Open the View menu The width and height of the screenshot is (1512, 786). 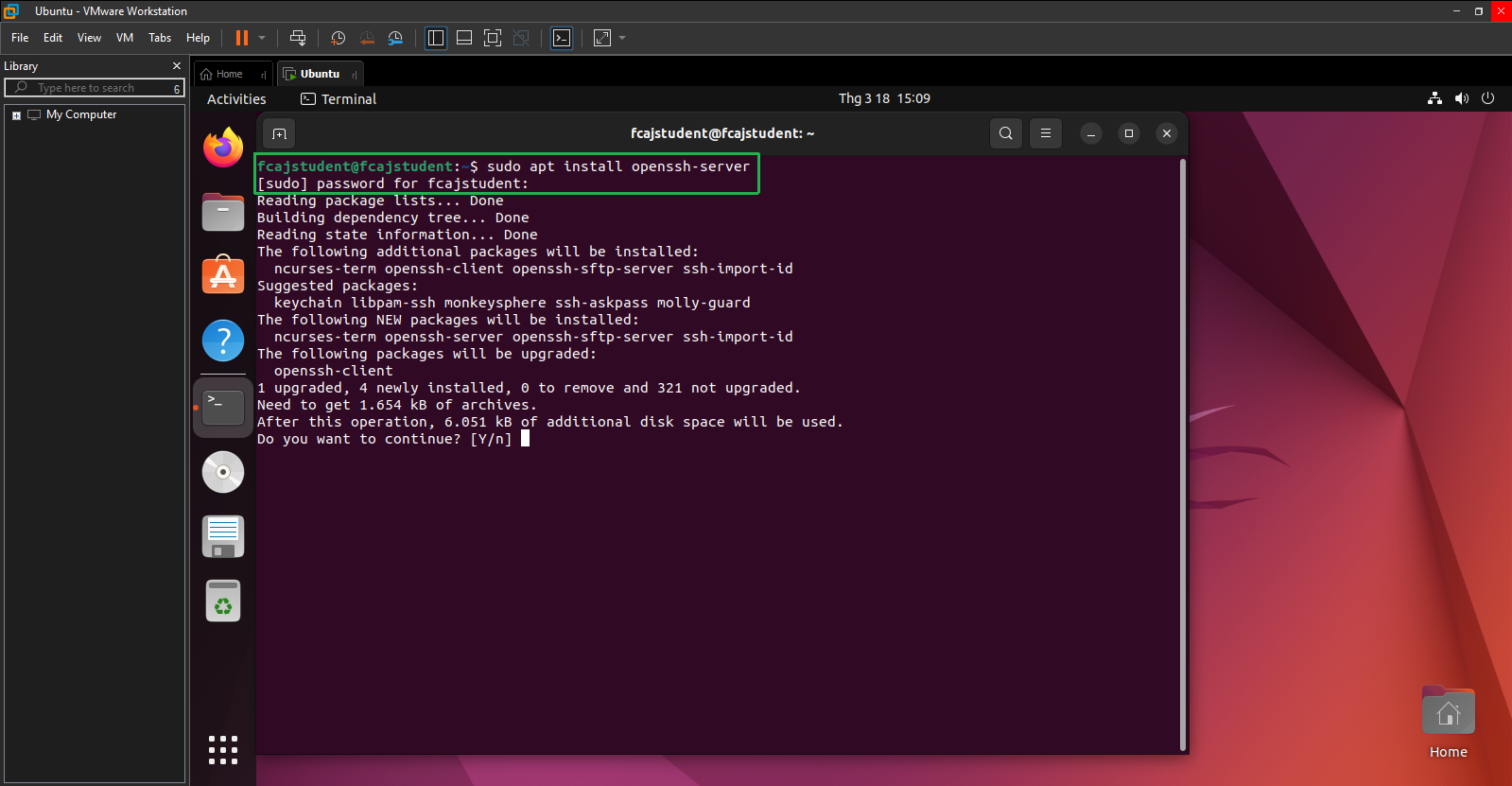(89, 38)
